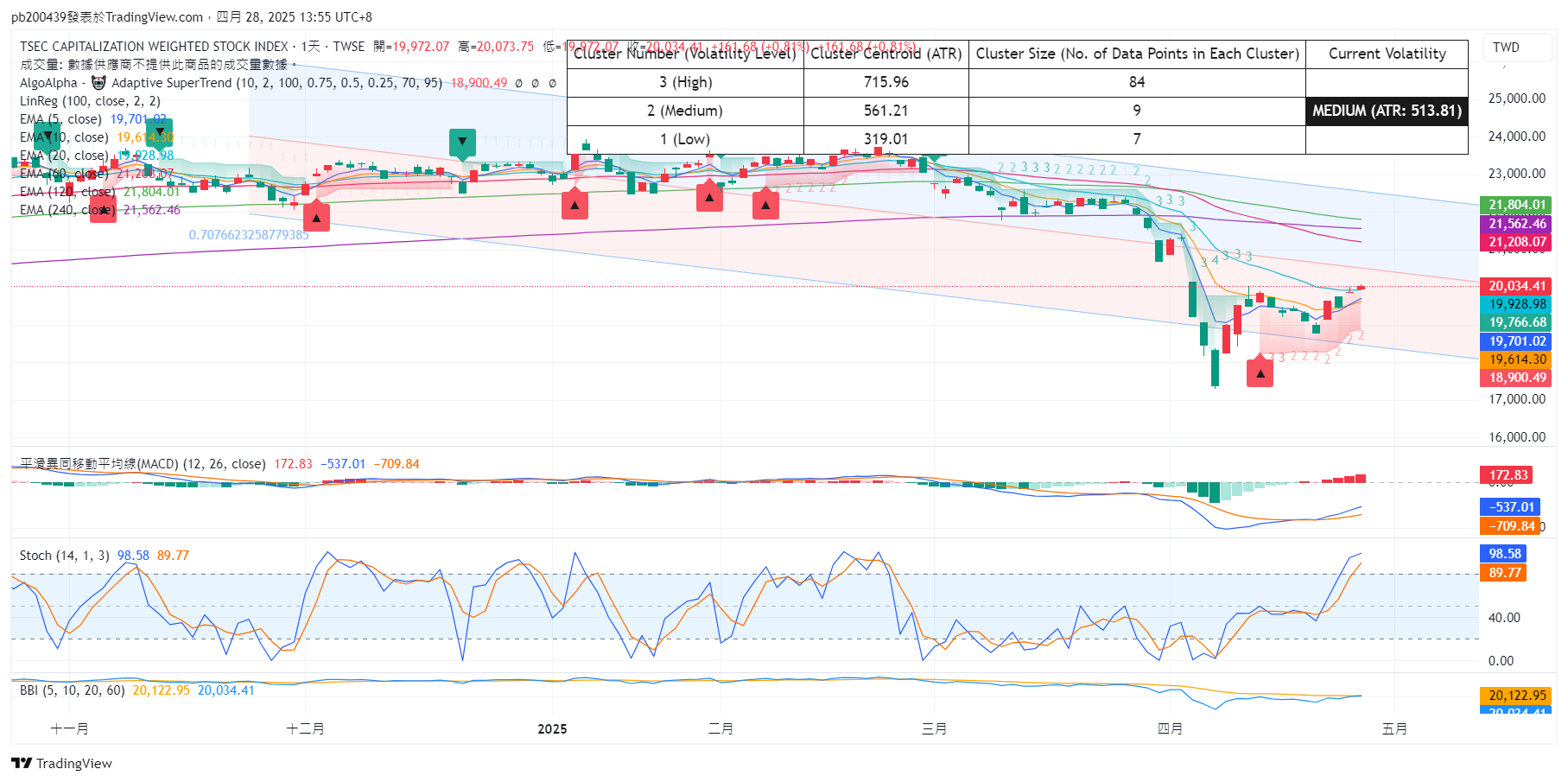Click the LinReg (100, close, 2, 2) legend

click(x=90, y=101)
